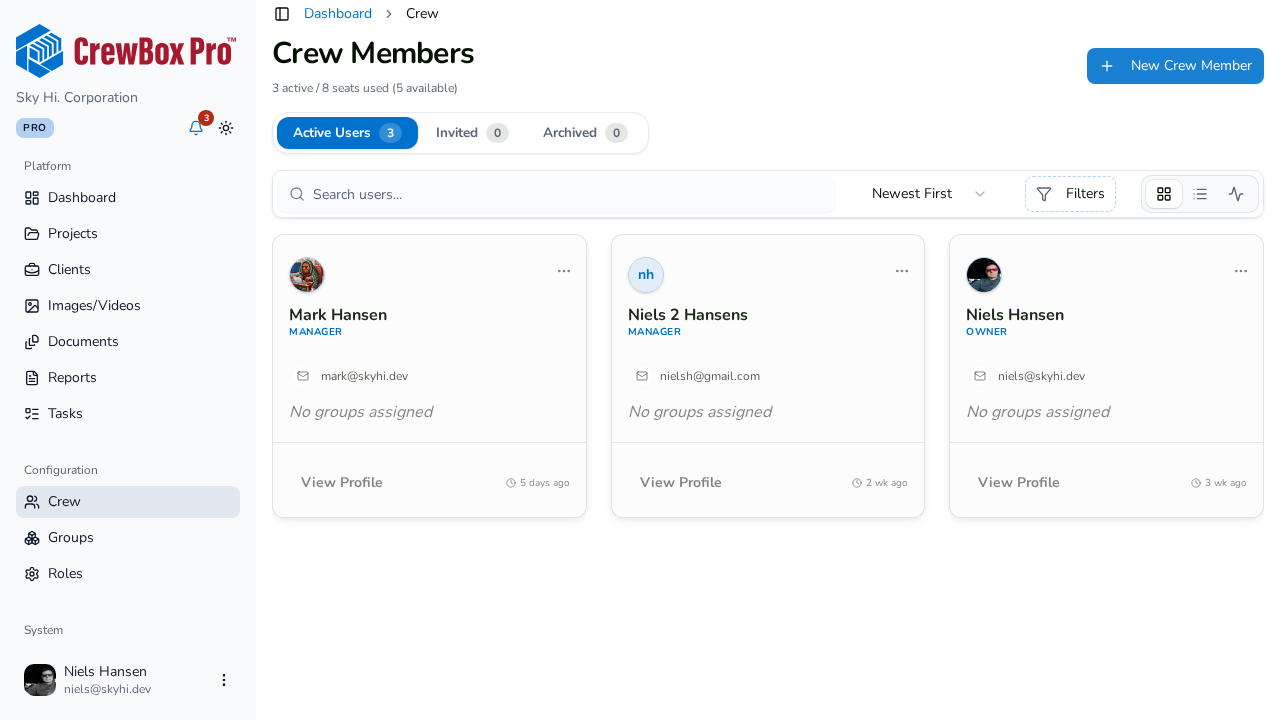The height and width of the screenshot is (720, 1280).
Task: Focus the Search users field
Action: coord(556,194)
